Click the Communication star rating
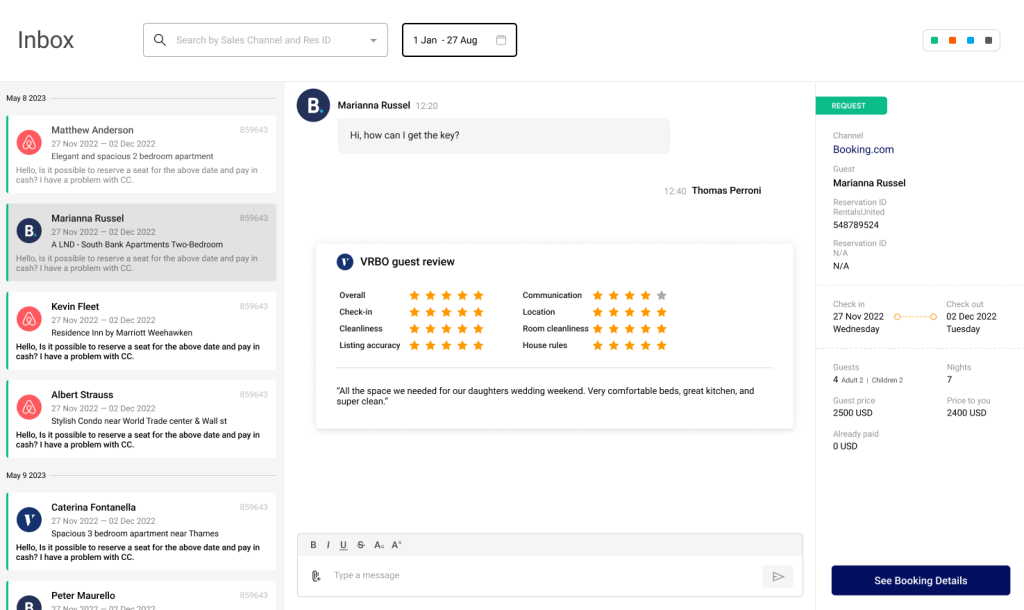Viewport: 1024px width, 610px height. pyautogui.click(x=630, y=295)
